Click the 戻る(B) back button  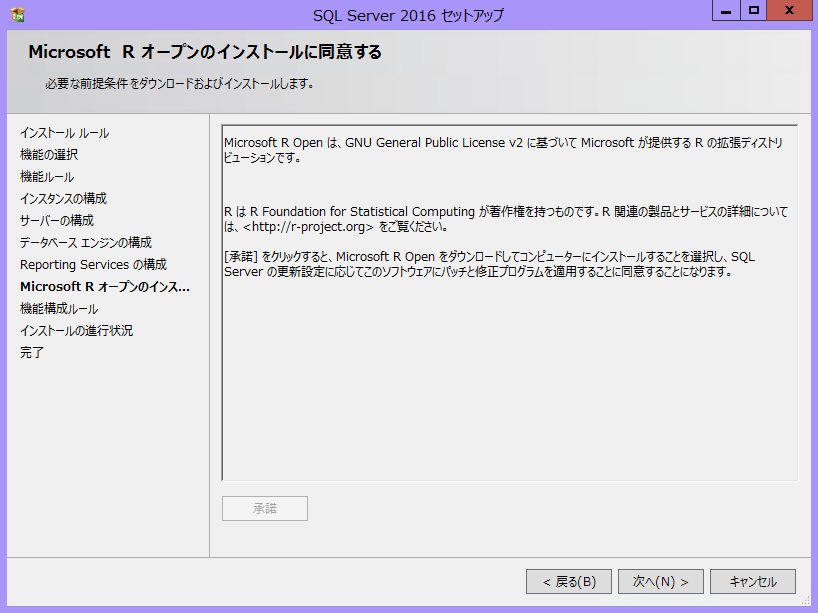click(569, 581)
